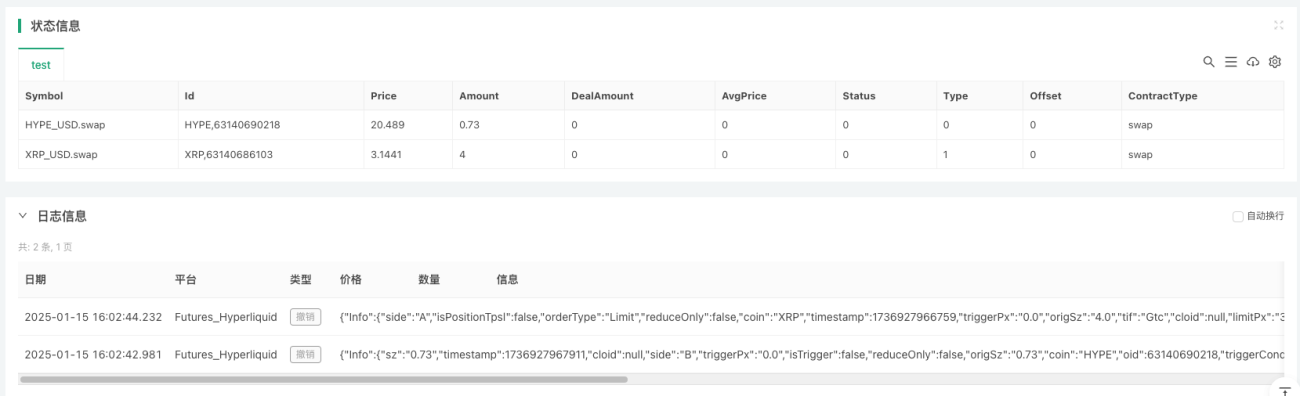The height and width of the screenshot is (396, 1300).
Task: Click the log timestamp 2025-01-15 16:02:44.232
Action: pos(93,316)
